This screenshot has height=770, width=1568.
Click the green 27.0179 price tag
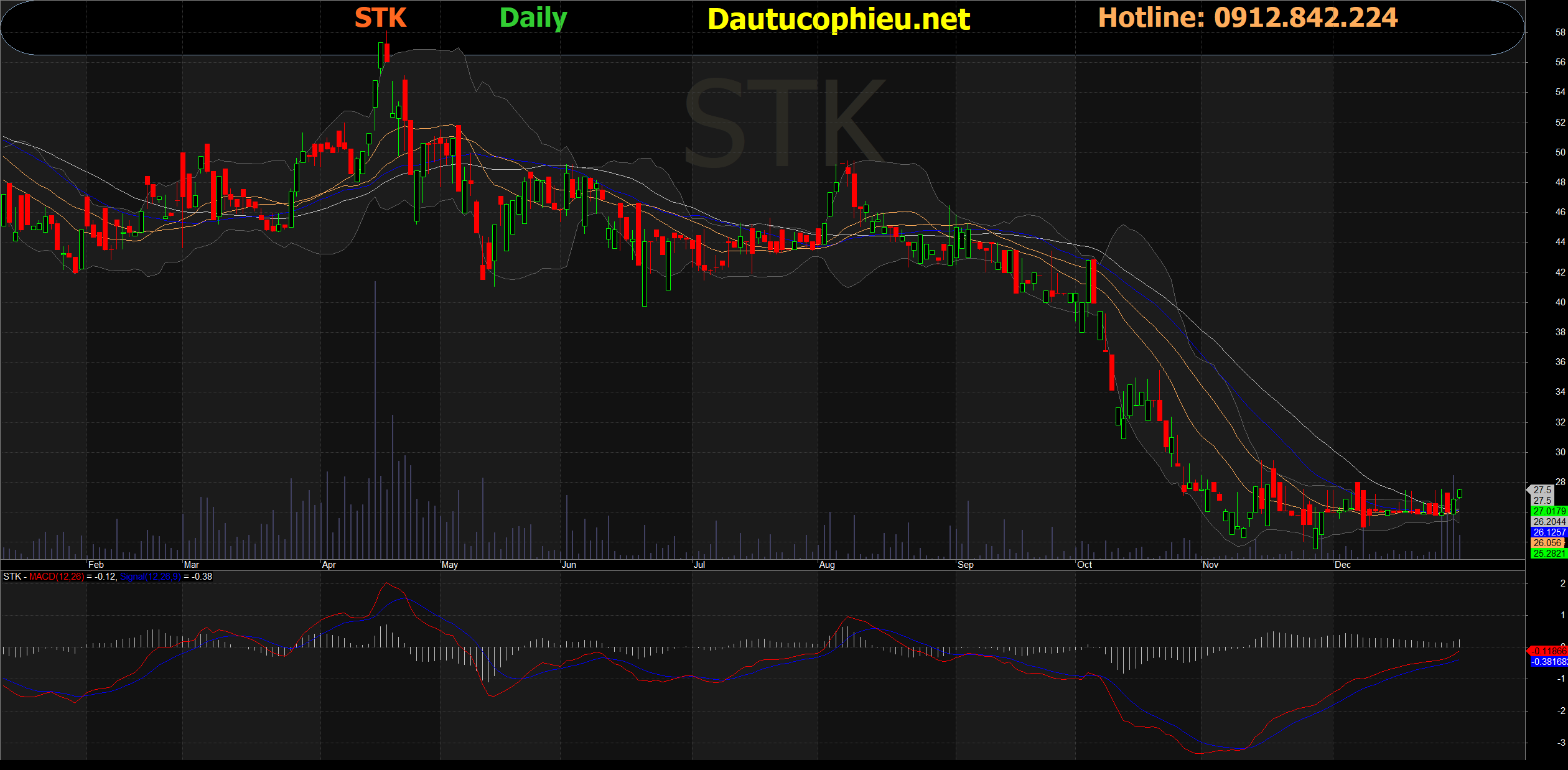click(x=1549, y=511)
